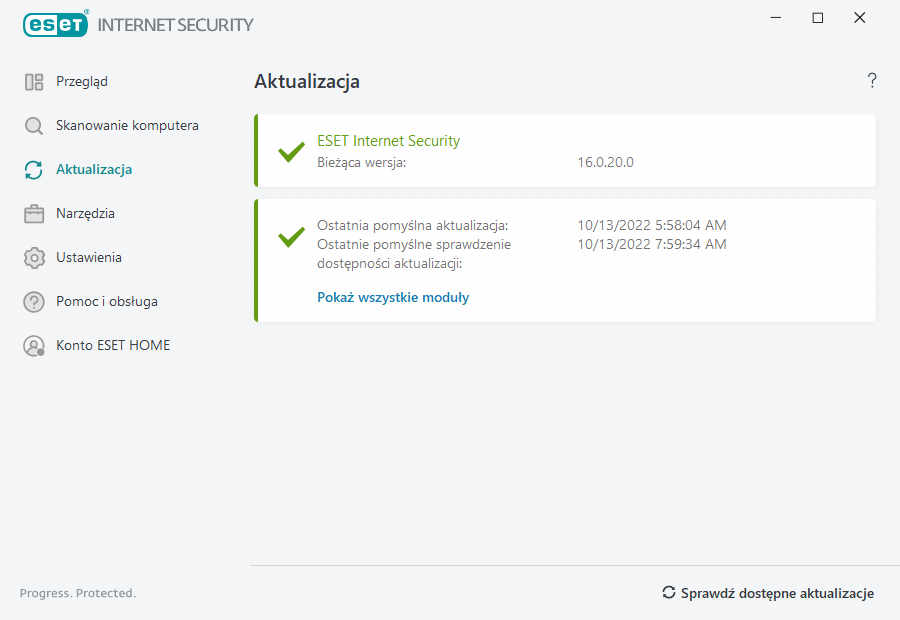Viewport: 900px width, 620px height.
Task: Show all modules via Pokaż wszystkie moduły
Action: 393,297
